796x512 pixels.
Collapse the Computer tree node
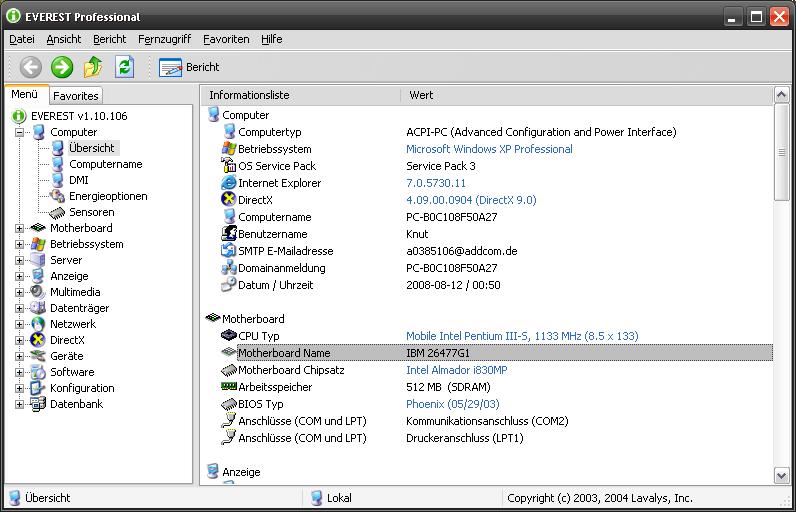tap(19, 132)
